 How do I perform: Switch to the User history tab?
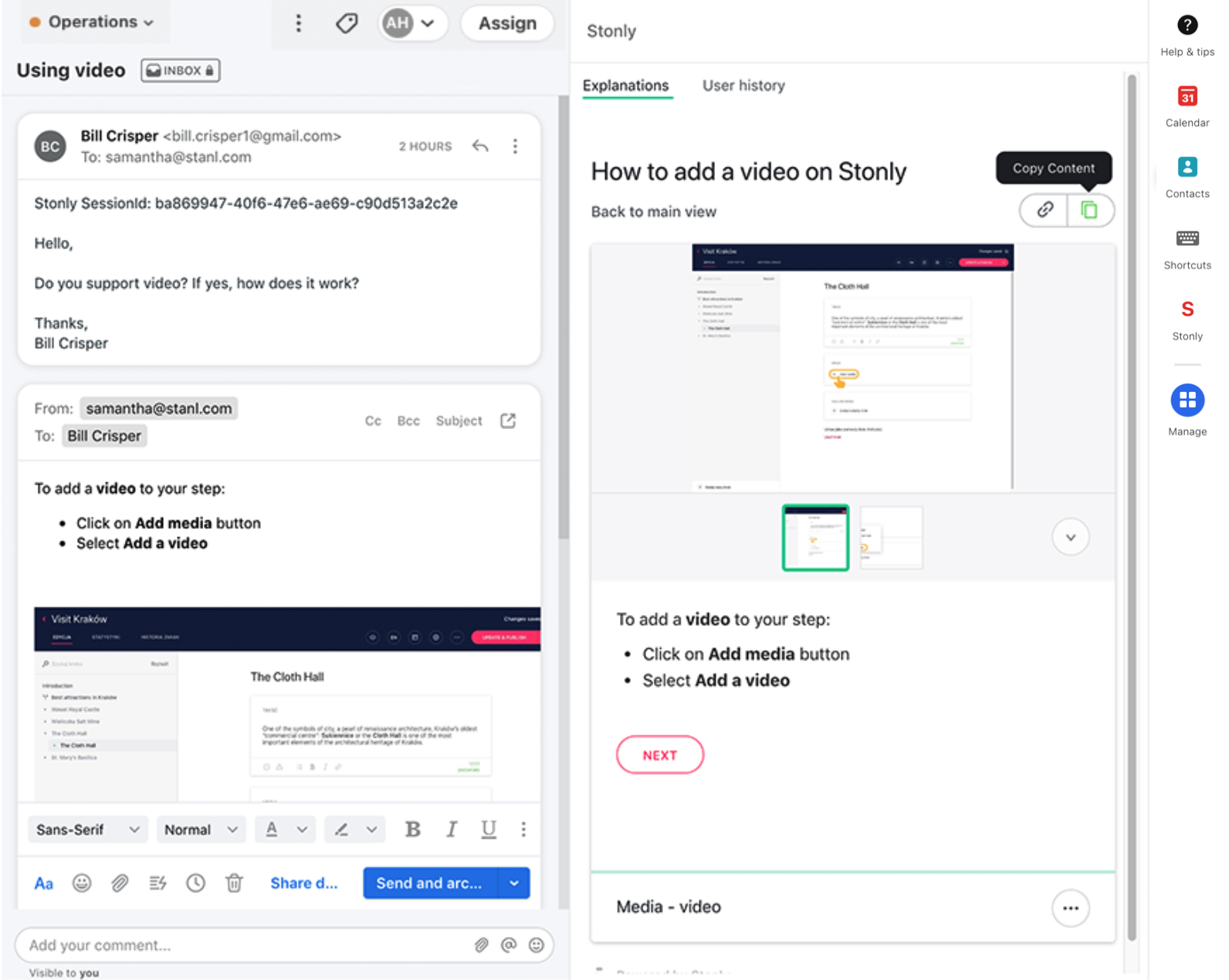(743, 86)
